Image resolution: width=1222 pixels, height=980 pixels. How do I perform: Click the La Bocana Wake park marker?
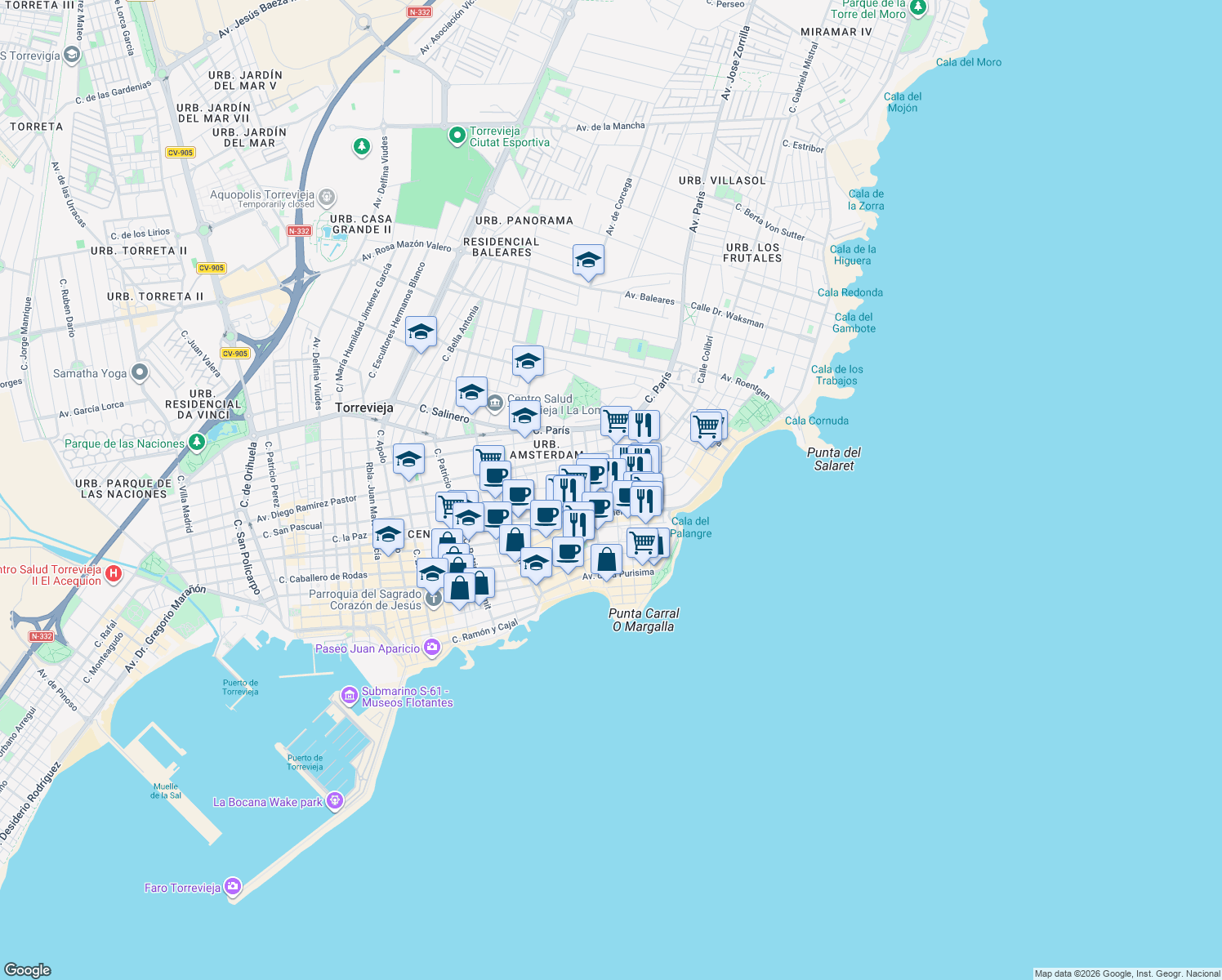[334, 801]
